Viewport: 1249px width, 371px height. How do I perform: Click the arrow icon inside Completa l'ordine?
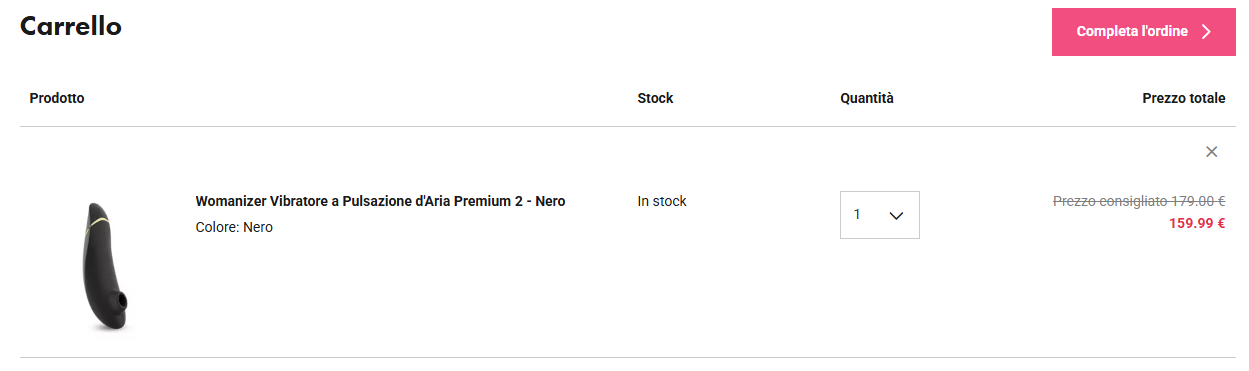click(x=1206, y=32)
